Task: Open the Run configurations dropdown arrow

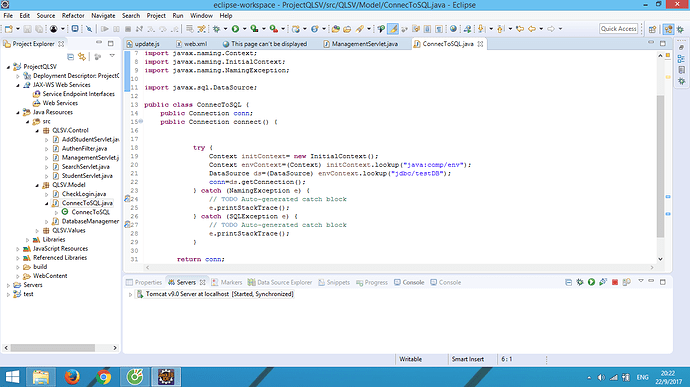Action: click(x=245, y=29)
